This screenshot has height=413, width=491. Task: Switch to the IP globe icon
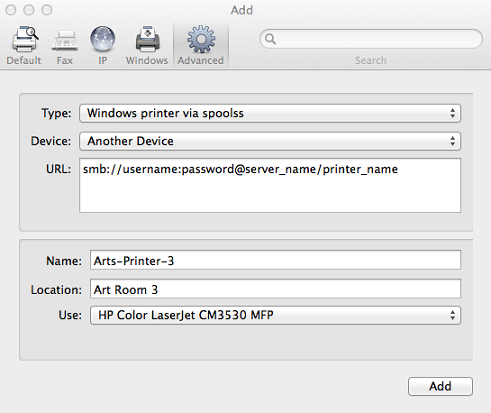tap(103, 39)
